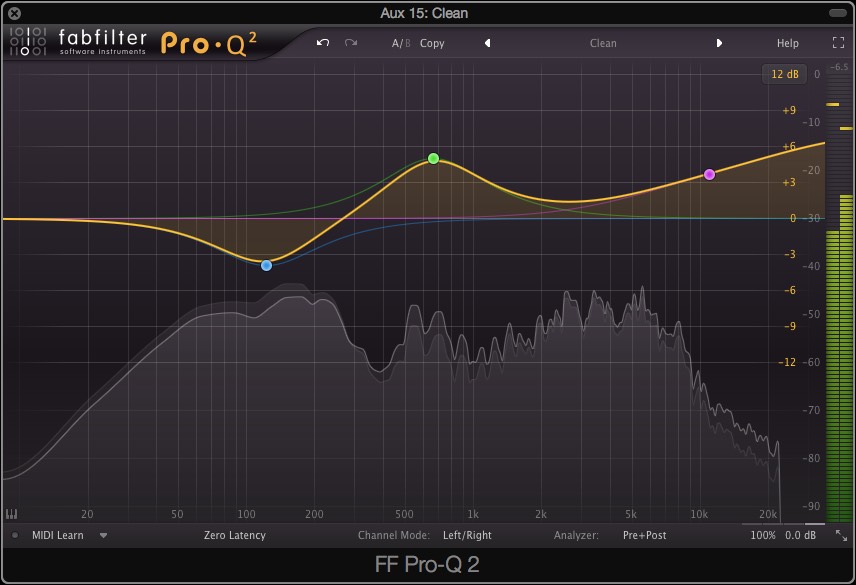856x585 pixels.
Task: Adjust the 100% gain scale value
Action: point(763,535)
